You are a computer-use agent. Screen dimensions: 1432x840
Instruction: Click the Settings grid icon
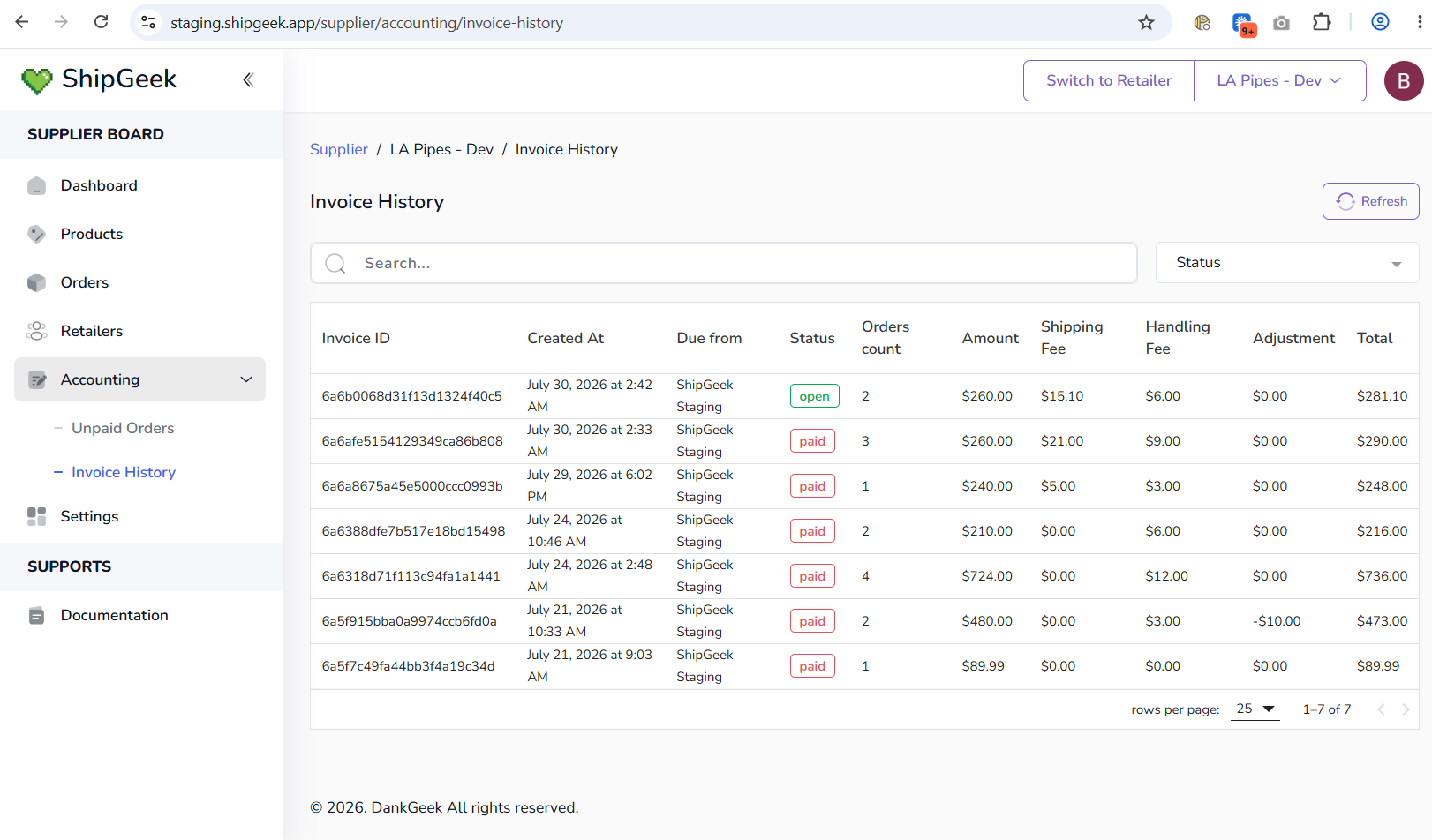(x=36, y=516)
